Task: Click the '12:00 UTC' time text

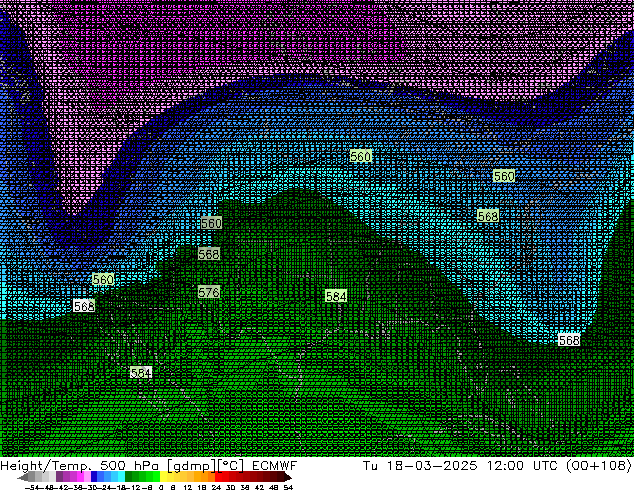Action: pyautogui.click(x=524, y=465)
